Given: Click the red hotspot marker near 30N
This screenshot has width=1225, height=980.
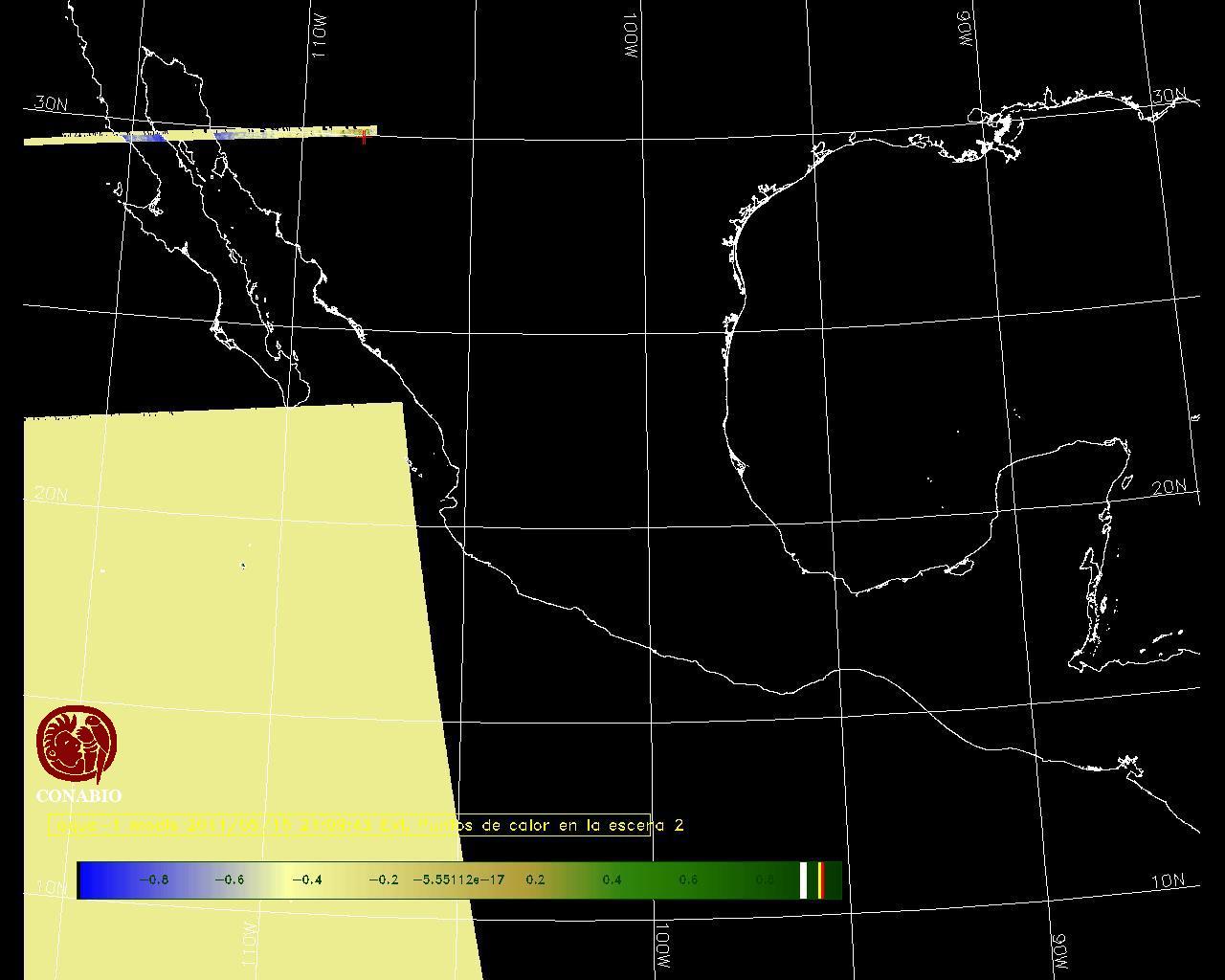Looking at the screenshot, I should [364, 138].
